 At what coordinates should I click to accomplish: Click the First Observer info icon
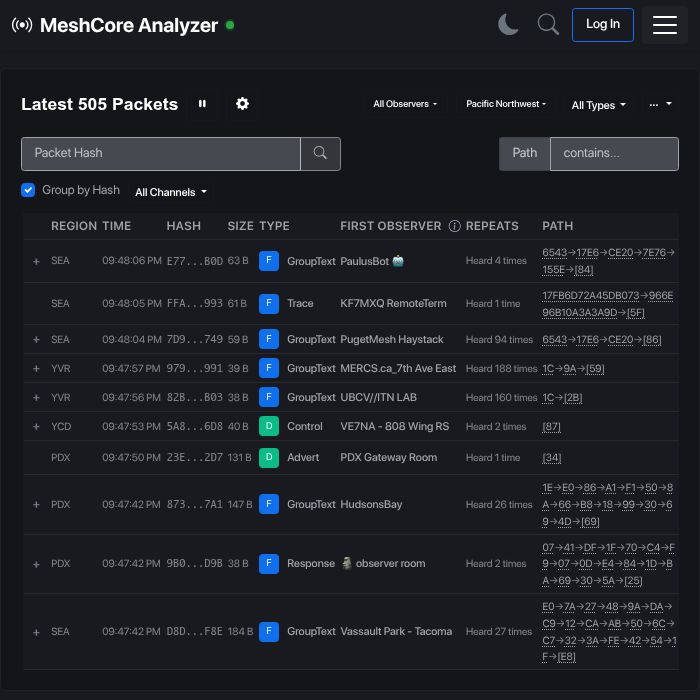(x=454, y=226)
